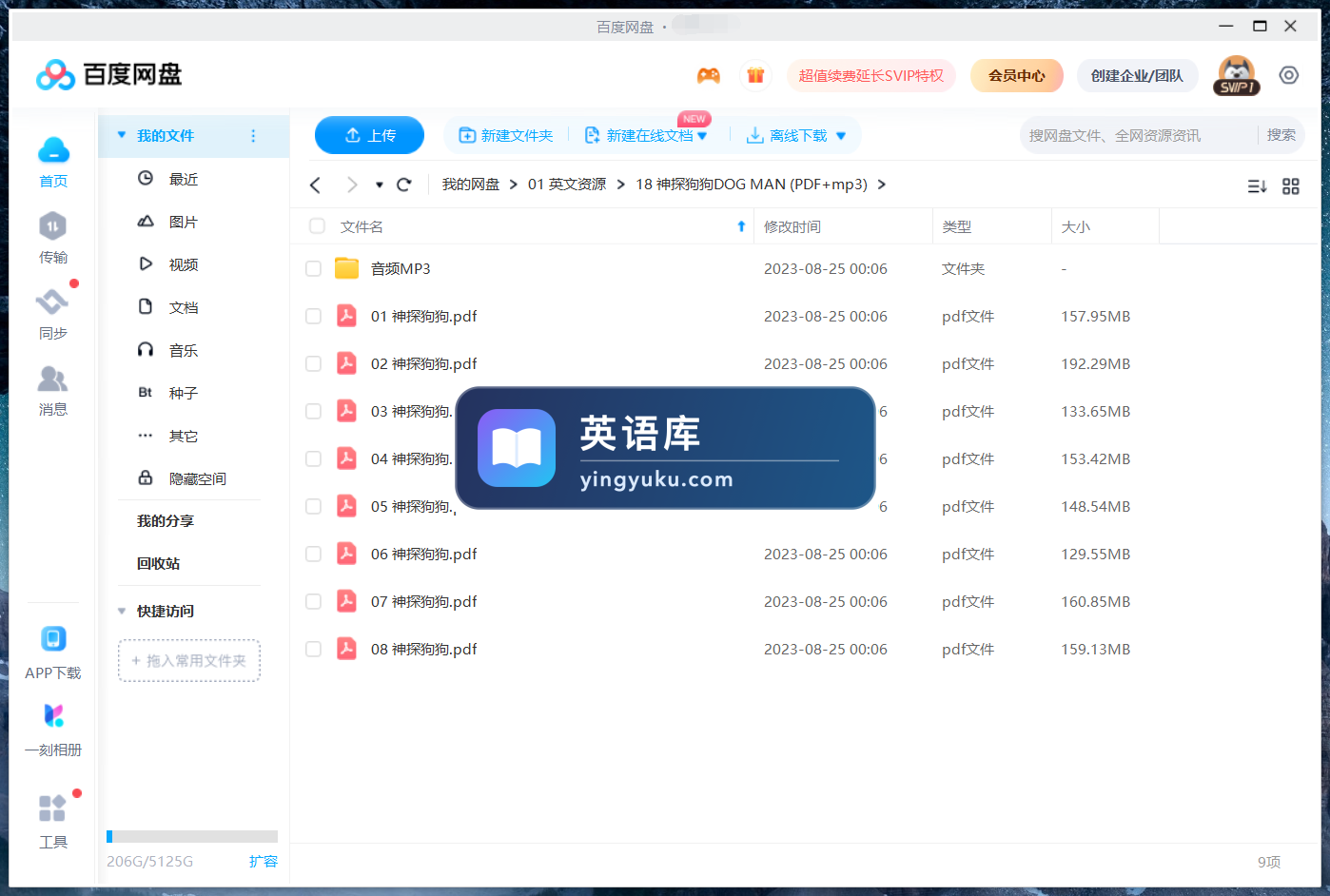This screenshot has width=1330, height=896.
Task: Click the 音频MP3 folder icon
Action: tap(347, 268)
